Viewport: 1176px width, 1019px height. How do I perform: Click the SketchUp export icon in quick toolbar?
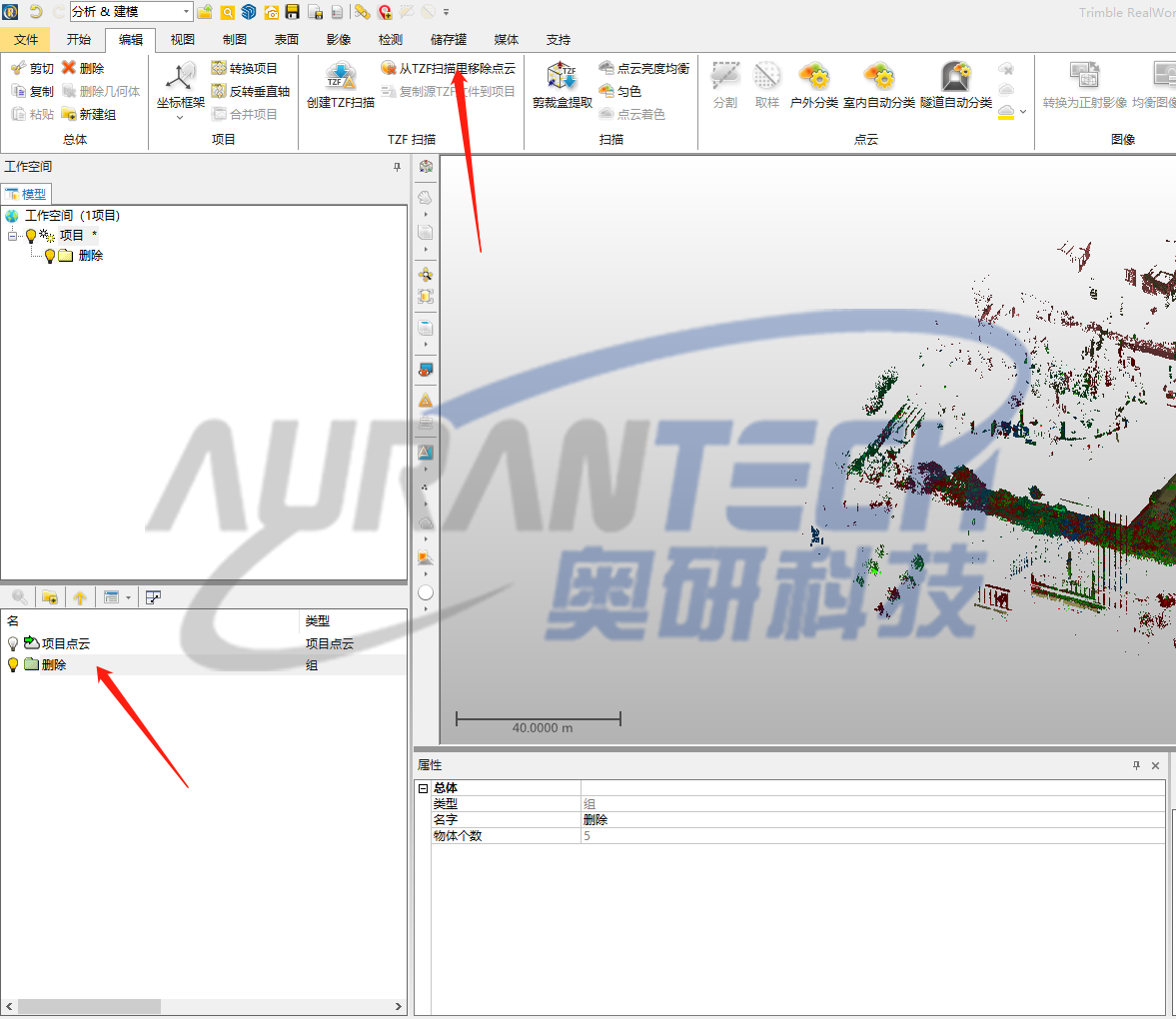tap(249, 12)
